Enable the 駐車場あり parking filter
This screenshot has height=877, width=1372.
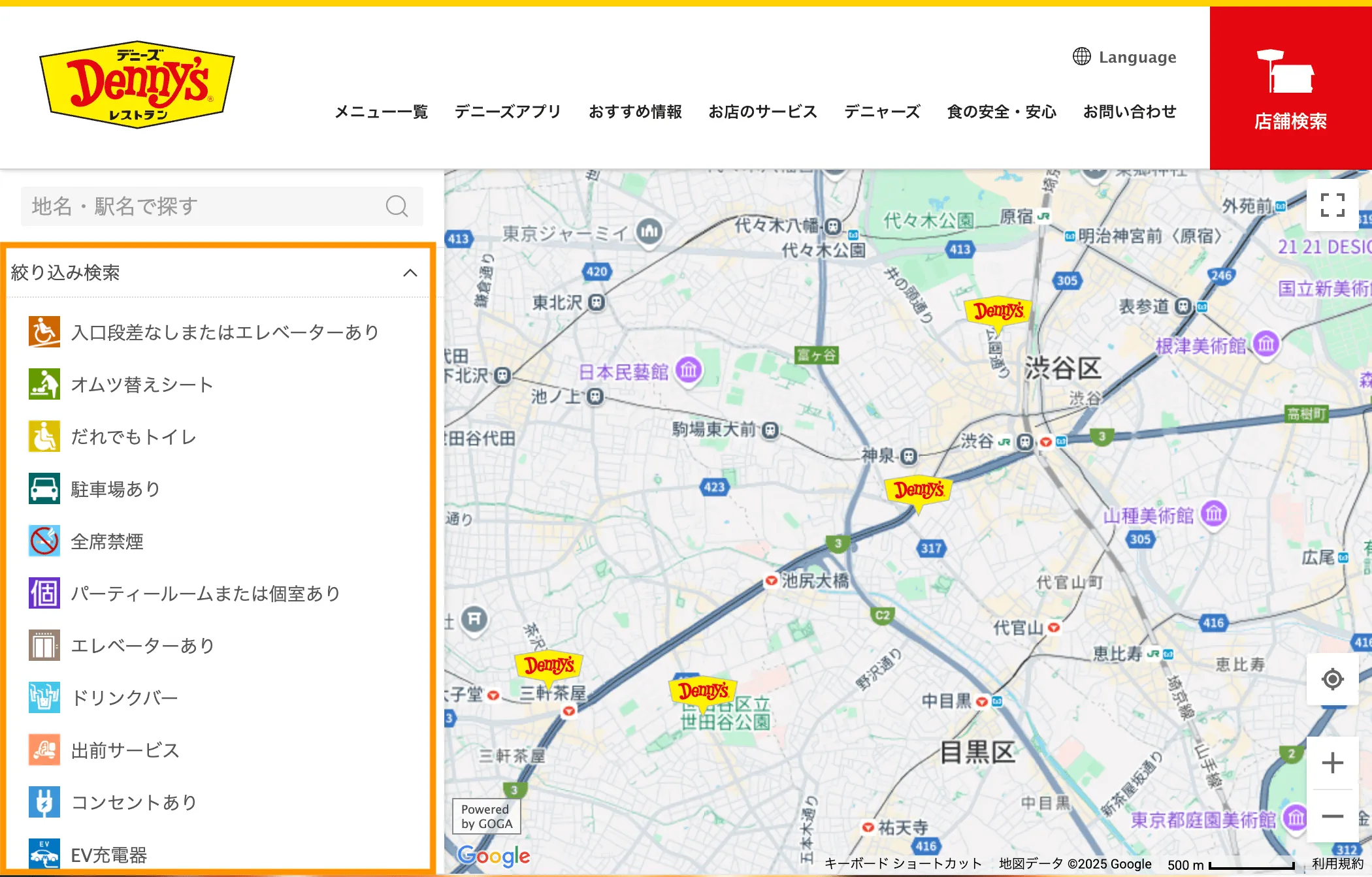(x=43, y=488)
